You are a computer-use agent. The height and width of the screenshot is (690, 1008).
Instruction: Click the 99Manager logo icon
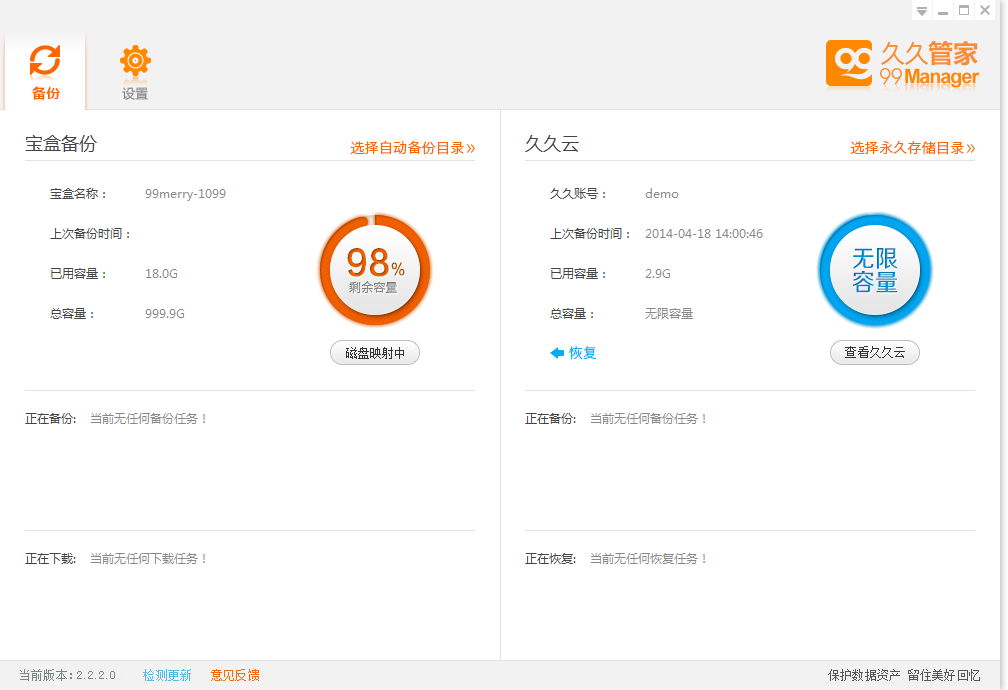click(x=849, y=63)
